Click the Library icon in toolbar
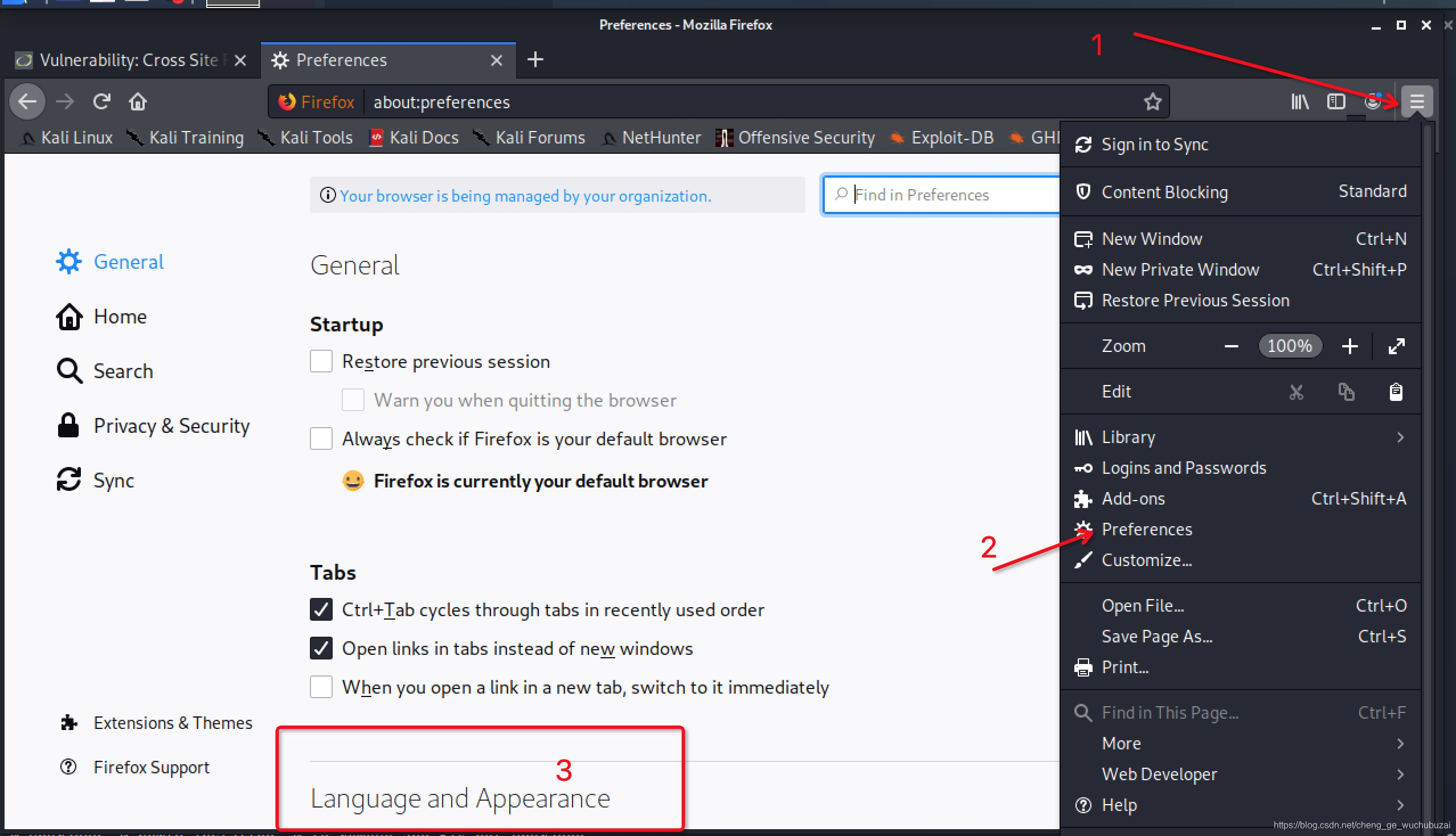1456x836 pixels. pos(1299,101)
